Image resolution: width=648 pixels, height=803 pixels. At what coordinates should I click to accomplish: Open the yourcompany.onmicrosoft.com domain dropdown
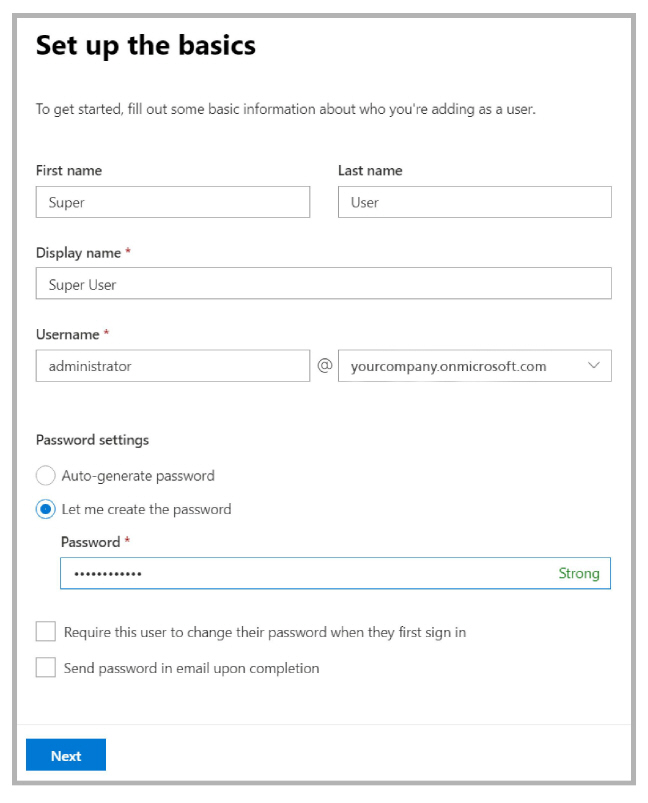point(474,366)
